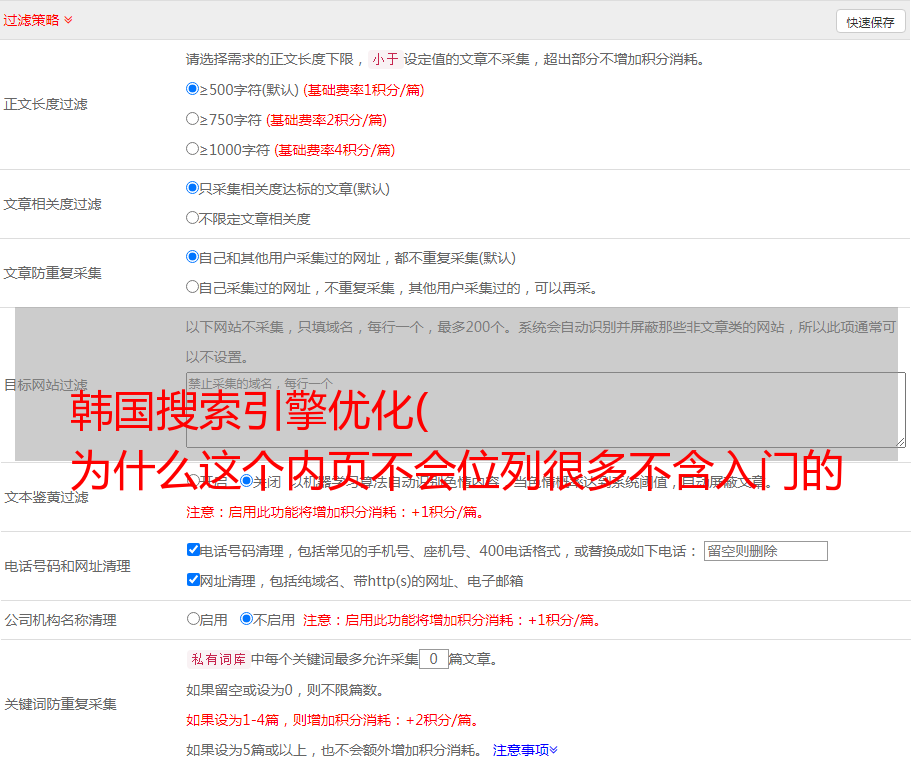Expand the 注意事项 link
Viewport: 912px width, 768px height.
point(525,750)
